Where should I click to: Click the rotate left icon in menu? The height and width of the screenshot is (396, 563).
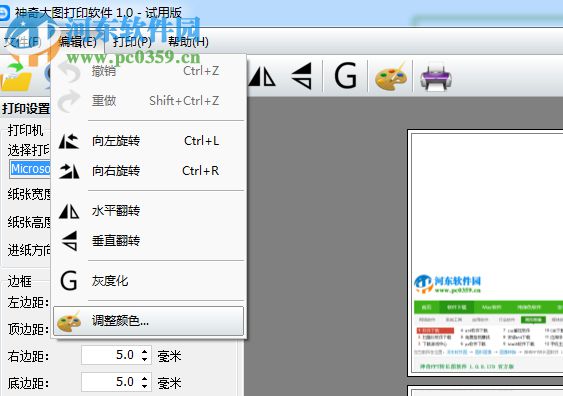click(69, 141)
